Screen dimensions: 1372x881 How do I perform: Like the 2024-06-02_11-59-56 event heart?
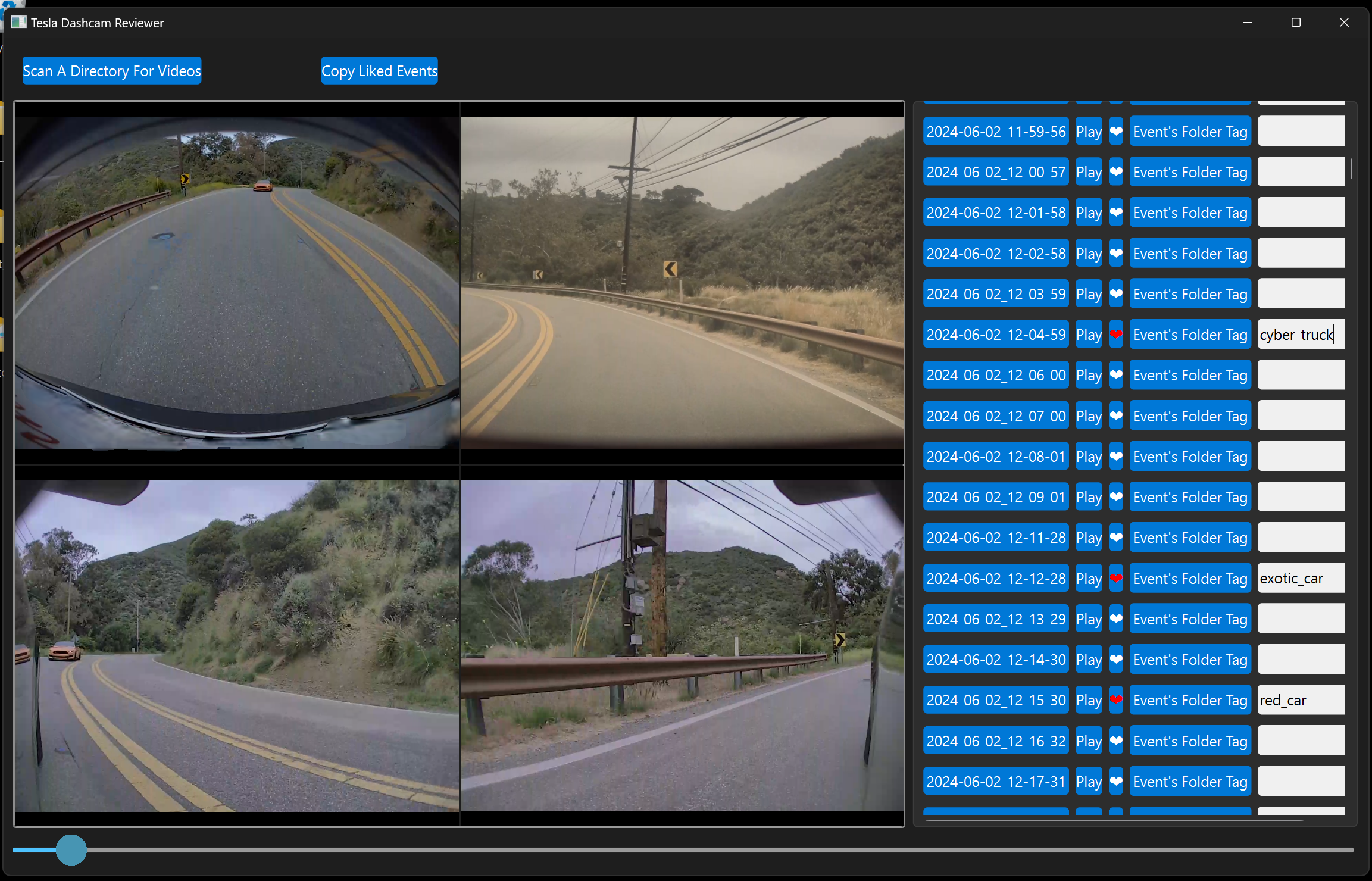1116,132
